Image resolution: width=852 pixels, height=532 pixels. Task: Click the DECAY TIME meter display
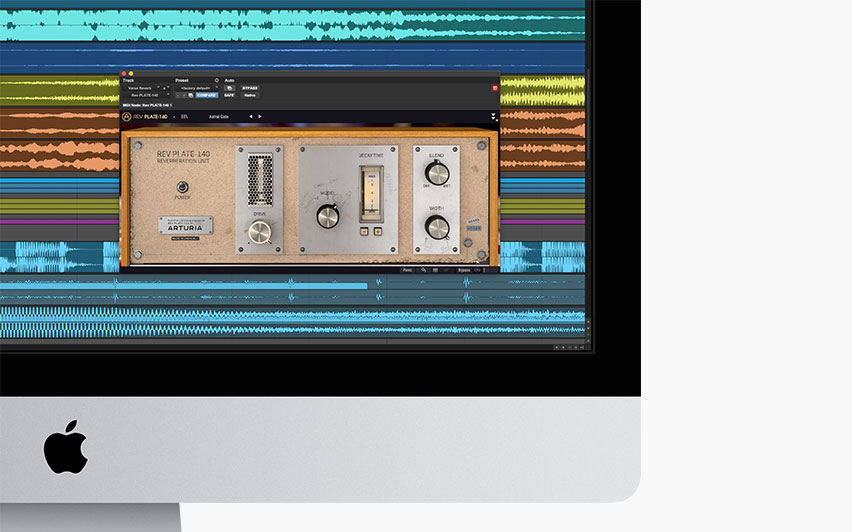[372, 194]
